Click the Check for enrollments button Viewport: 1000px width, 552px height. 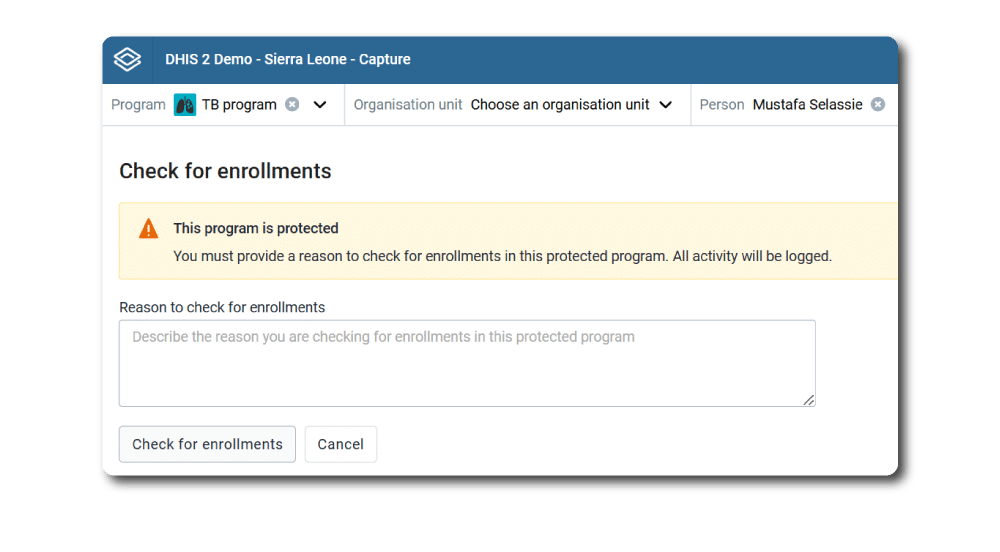tap(207, 444)
